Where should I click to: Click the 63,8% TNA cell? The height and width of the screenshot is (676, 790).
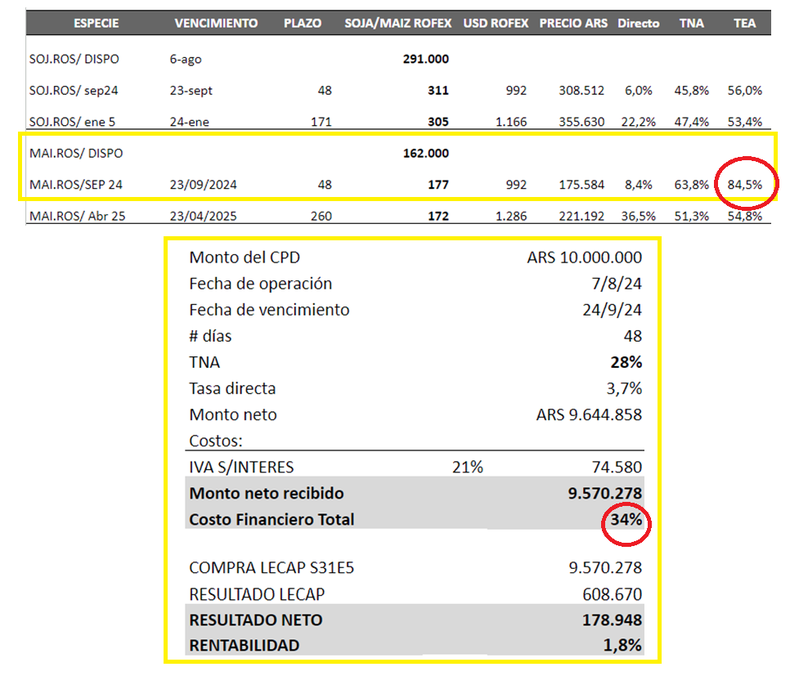pyautogui.click(x=691, y=185)
